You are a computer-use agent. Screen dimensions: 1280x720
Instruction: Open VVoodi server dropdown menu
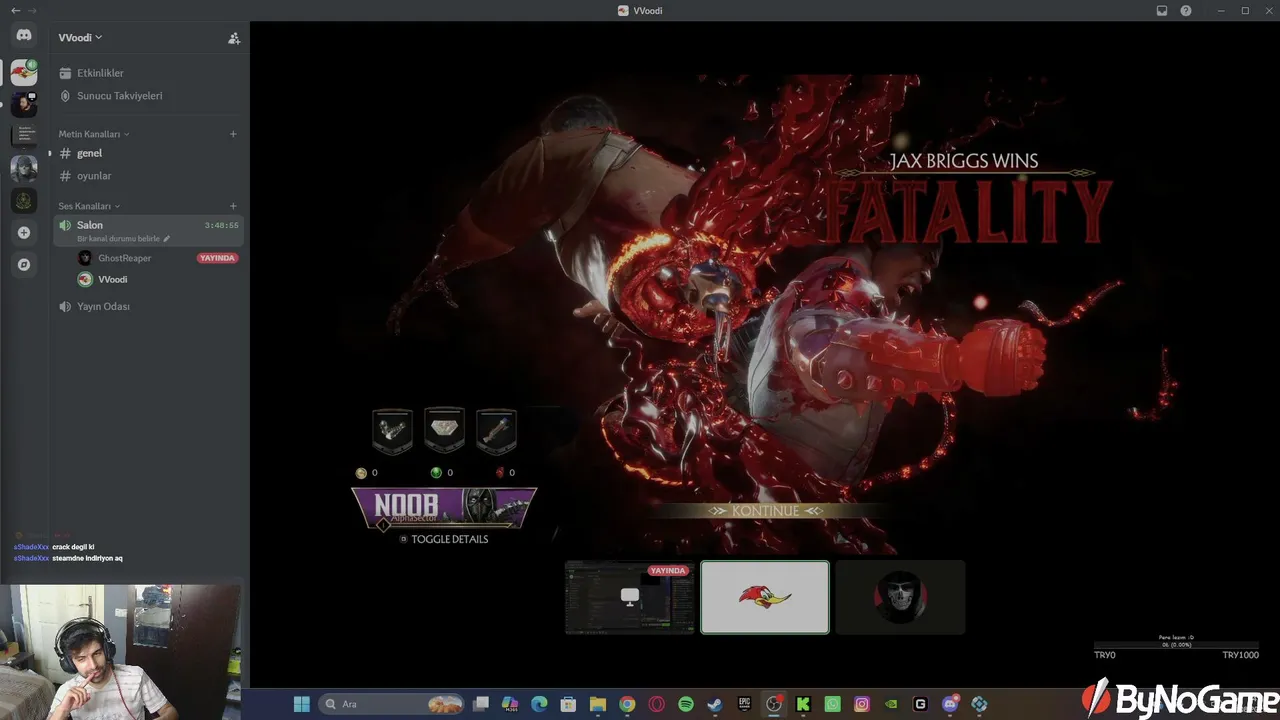coord(81,38)
